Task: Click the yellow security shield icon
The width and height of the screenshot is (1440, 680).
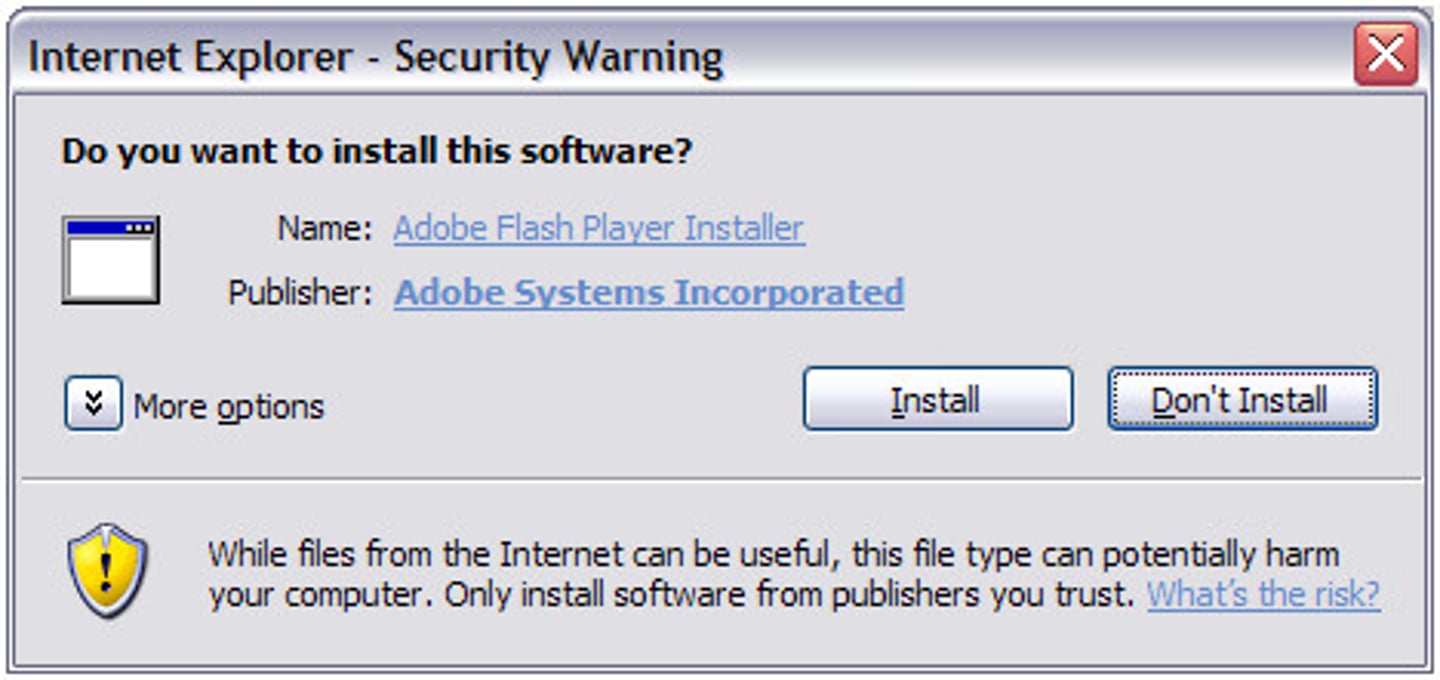Action: (x=108, y=569)
